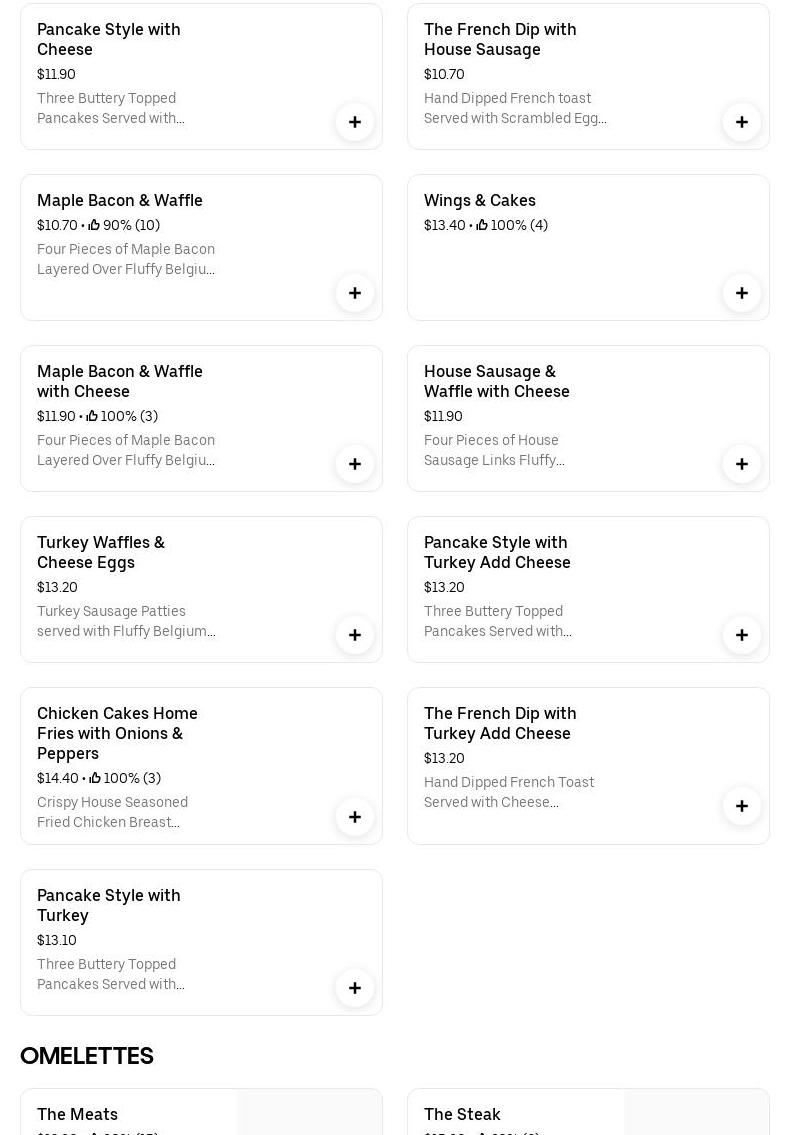Add Turkey Waffles & Cheese Eggs
The height and width of the screenshot is (1135, 804).
coord(355,635)
